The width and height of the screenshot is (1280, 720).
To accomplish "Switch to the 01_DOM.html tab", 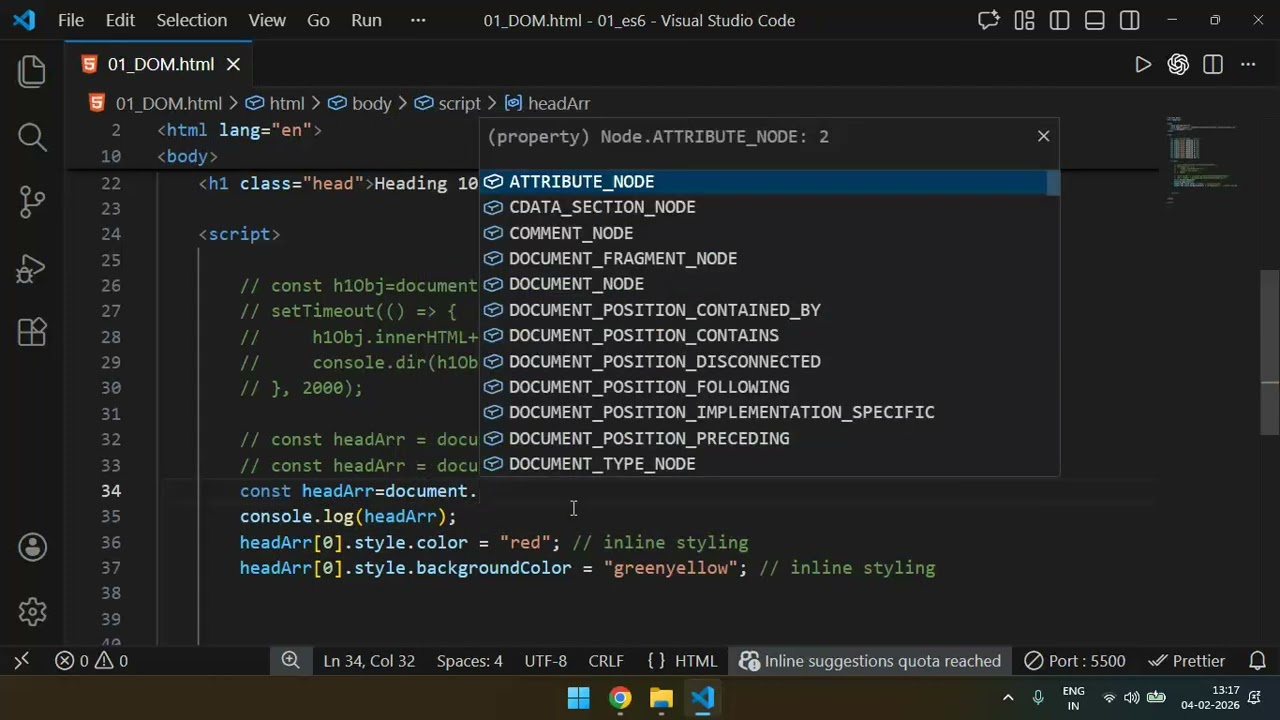I will click(160, 64).
